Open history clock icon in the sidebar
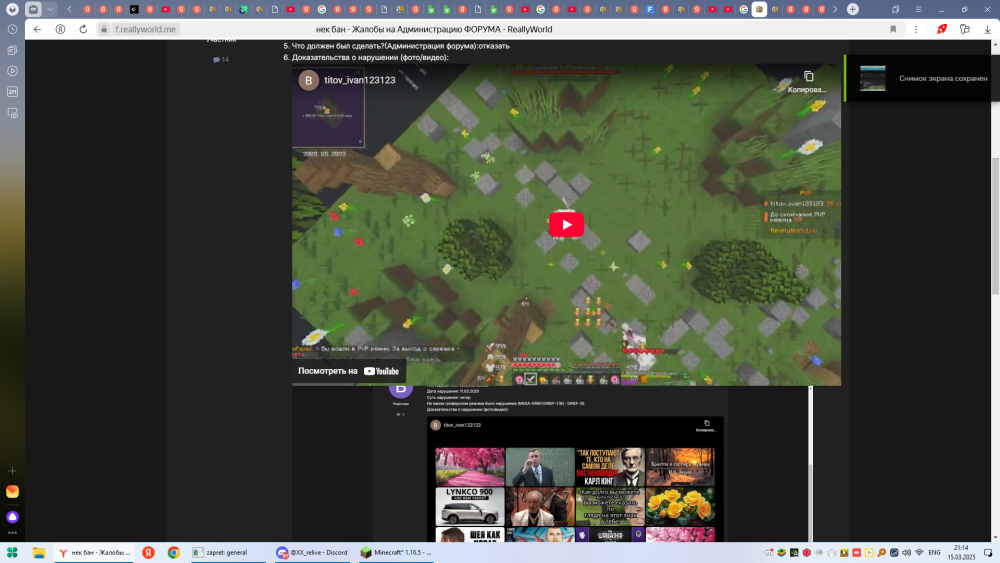 [x=12, y=29]
